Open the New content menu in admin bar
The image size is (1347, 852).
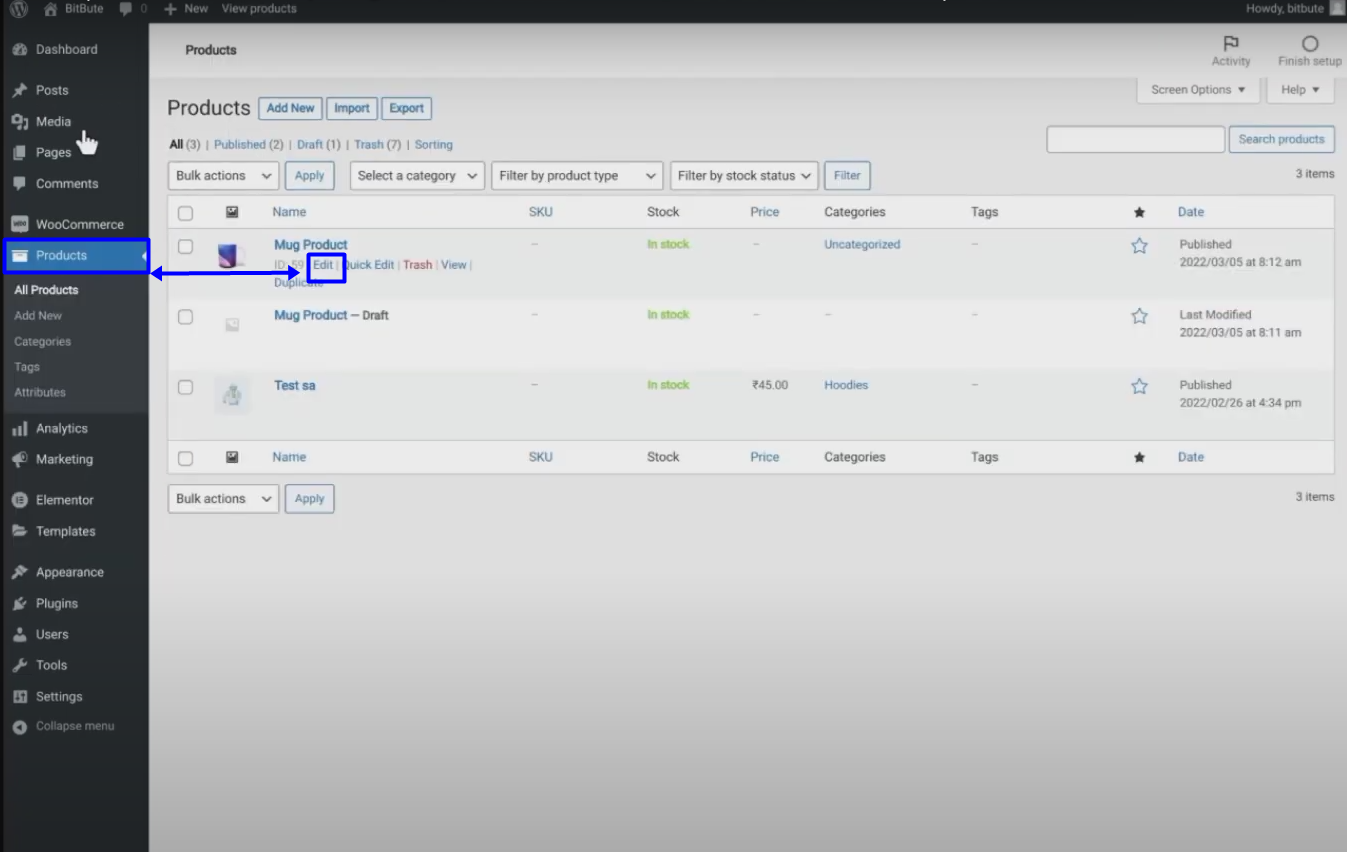coord(186,8)
